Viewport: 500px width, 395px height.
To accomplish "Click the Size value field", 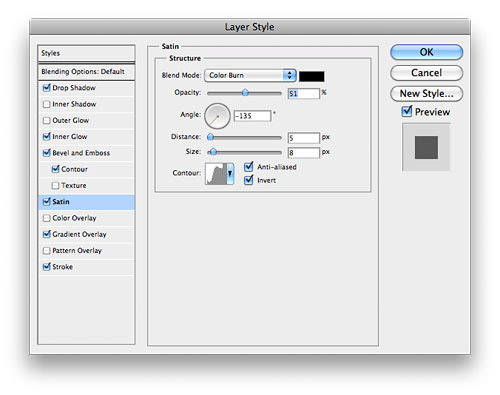I will coord(304,153).
